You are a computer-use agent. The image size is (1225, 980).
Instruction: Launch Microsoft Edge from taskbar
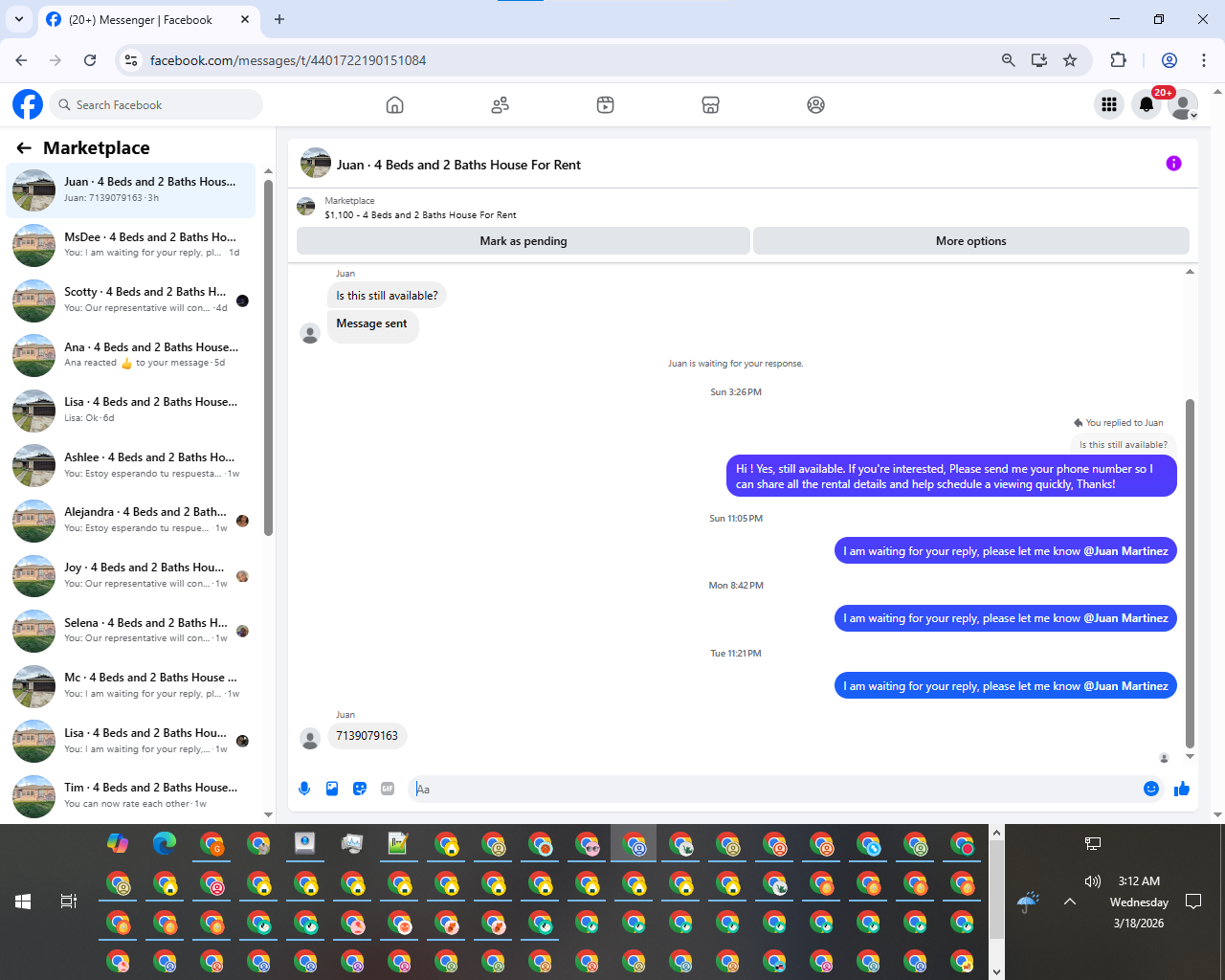click(165, 843)
